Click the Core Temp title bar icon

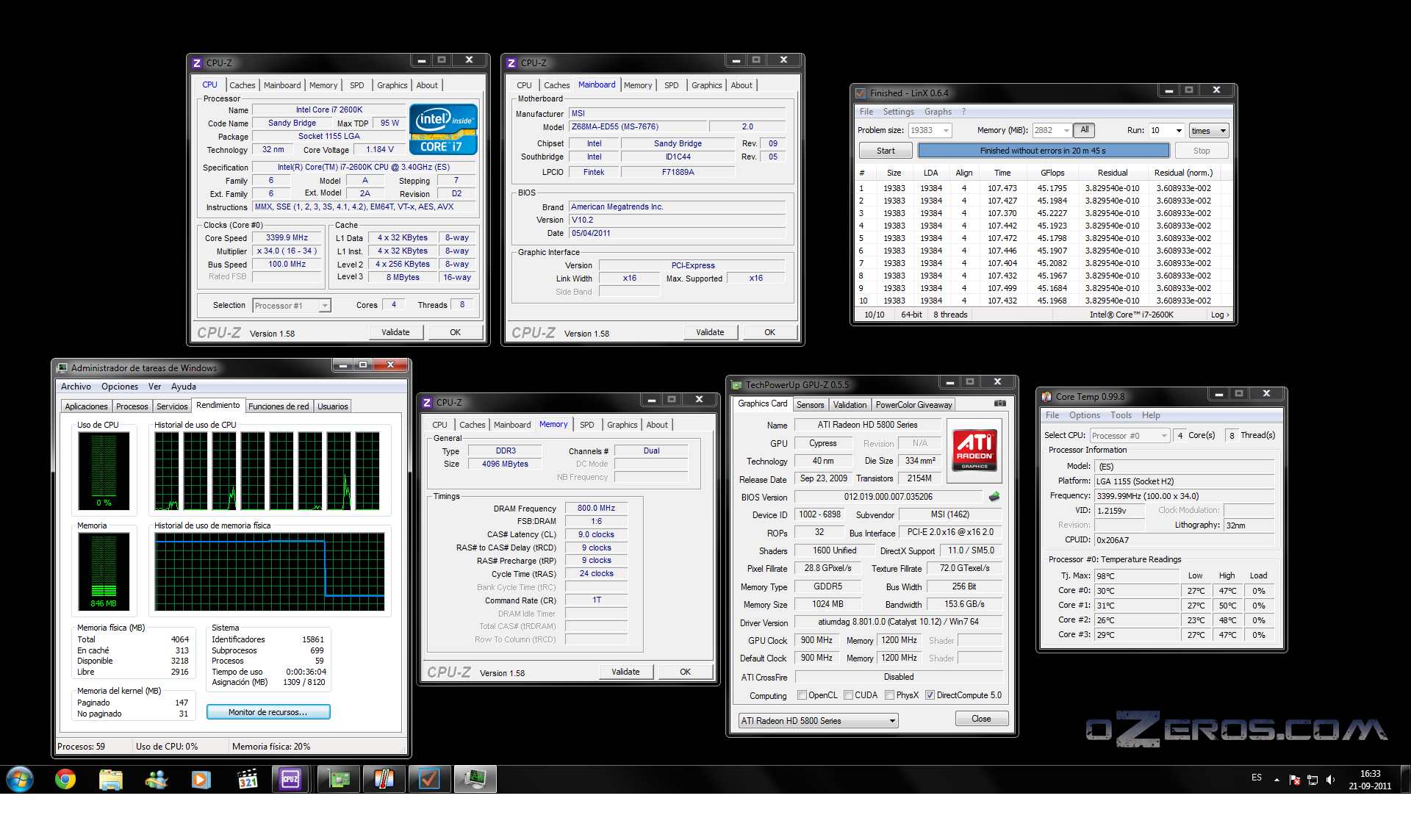tap(1046, 397)
